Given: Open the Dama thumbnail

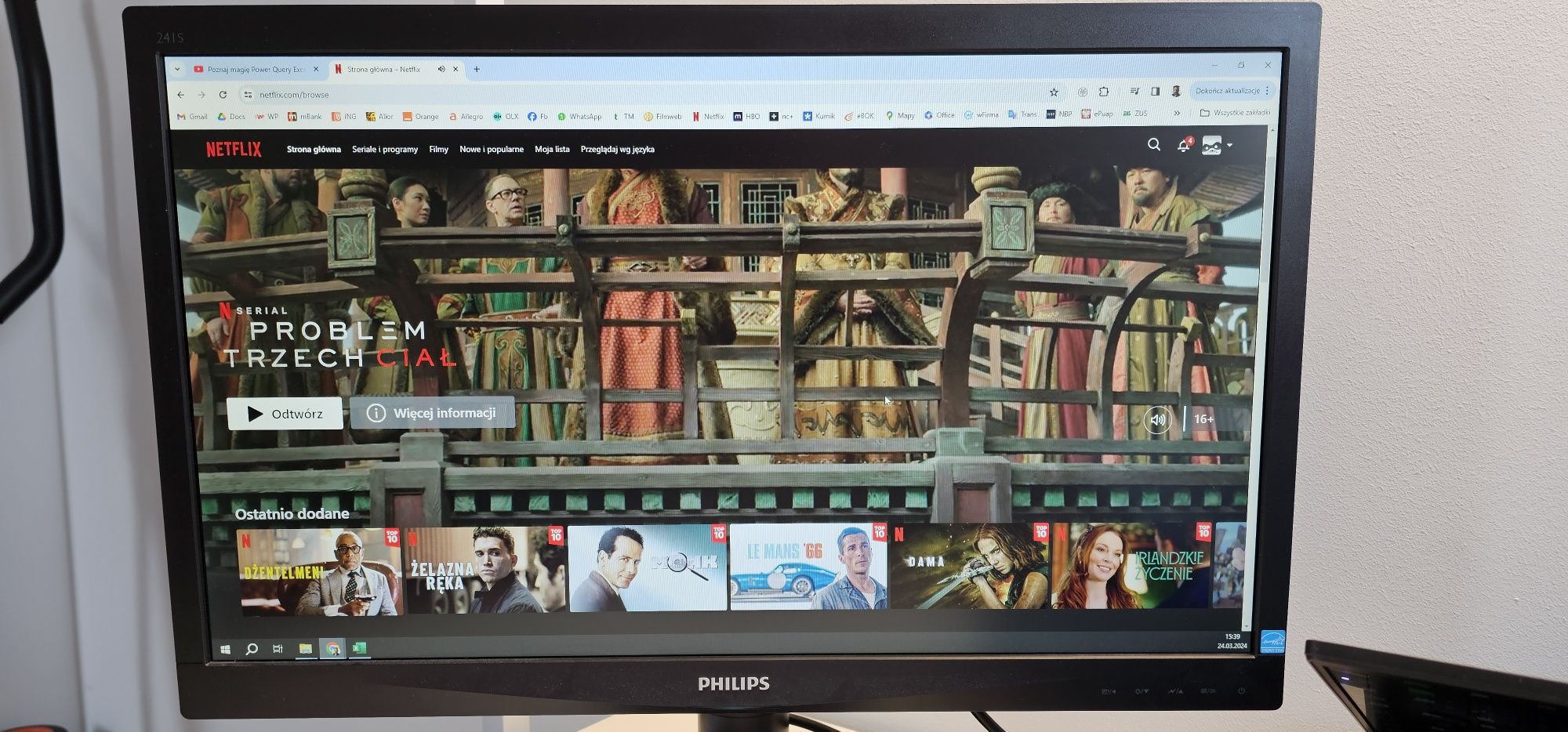Looking at the screenshot, I should (970, 566).
